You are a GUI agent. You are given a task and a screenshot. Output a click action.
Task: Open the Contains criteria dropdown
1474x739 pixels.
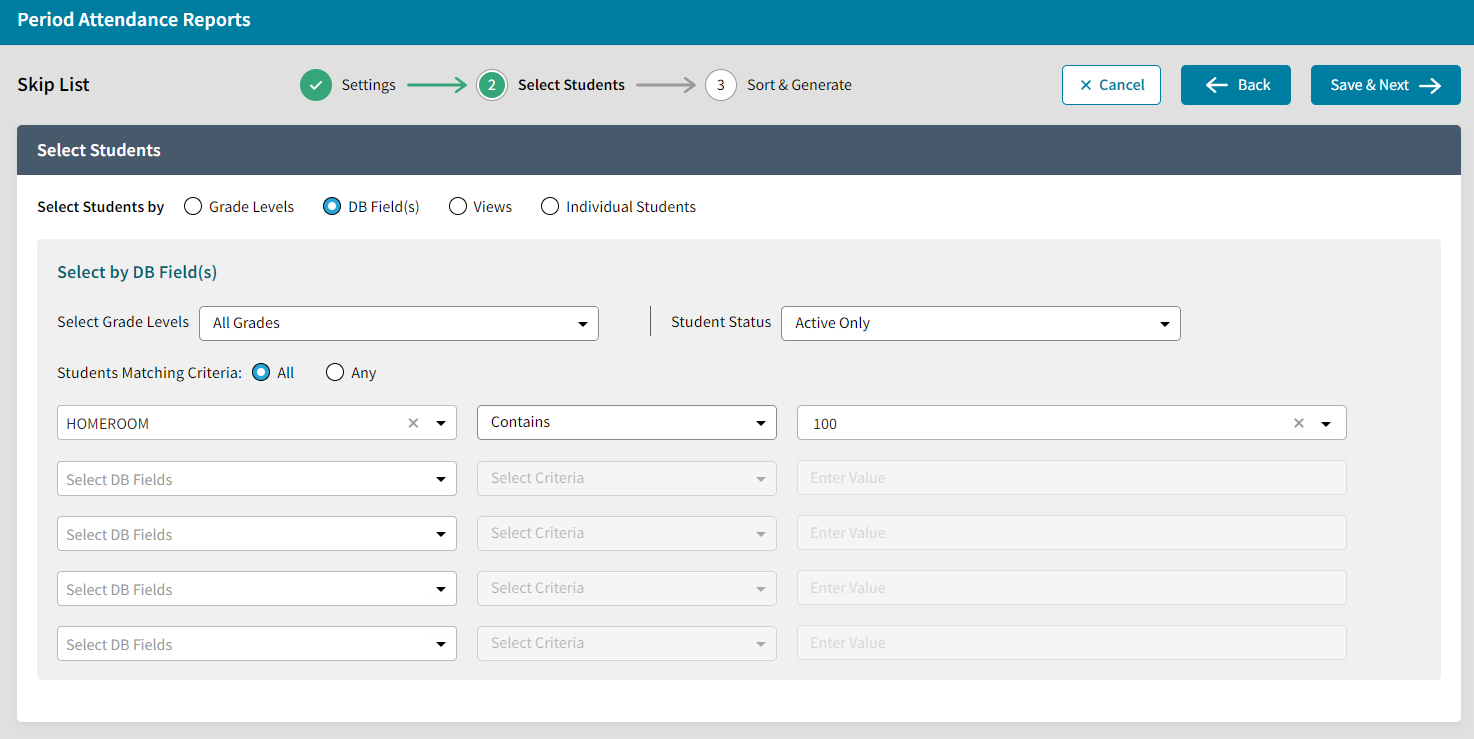(x=627, y=422)
